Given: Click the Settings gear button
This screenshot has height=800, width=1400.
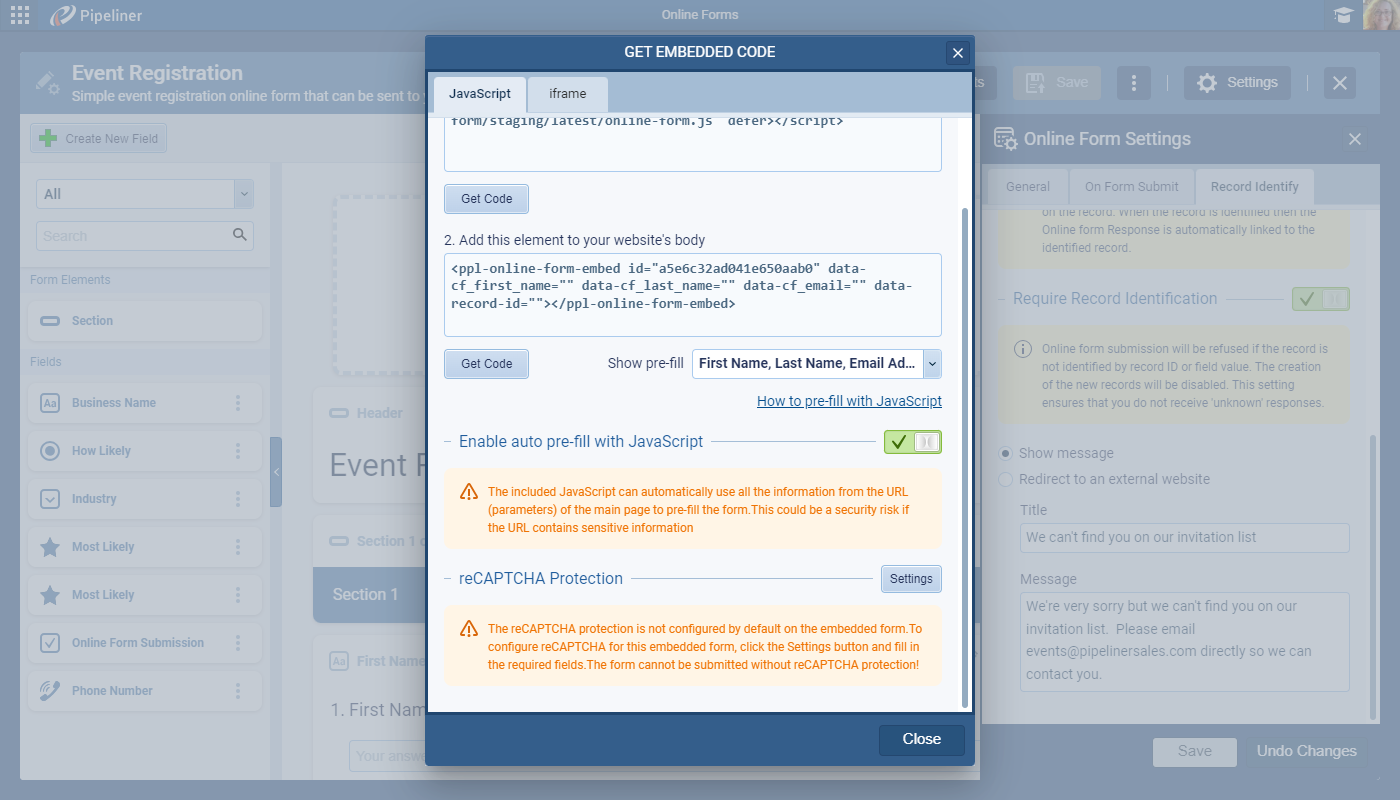Looking at the screenshot, I should click(1237, 83).
